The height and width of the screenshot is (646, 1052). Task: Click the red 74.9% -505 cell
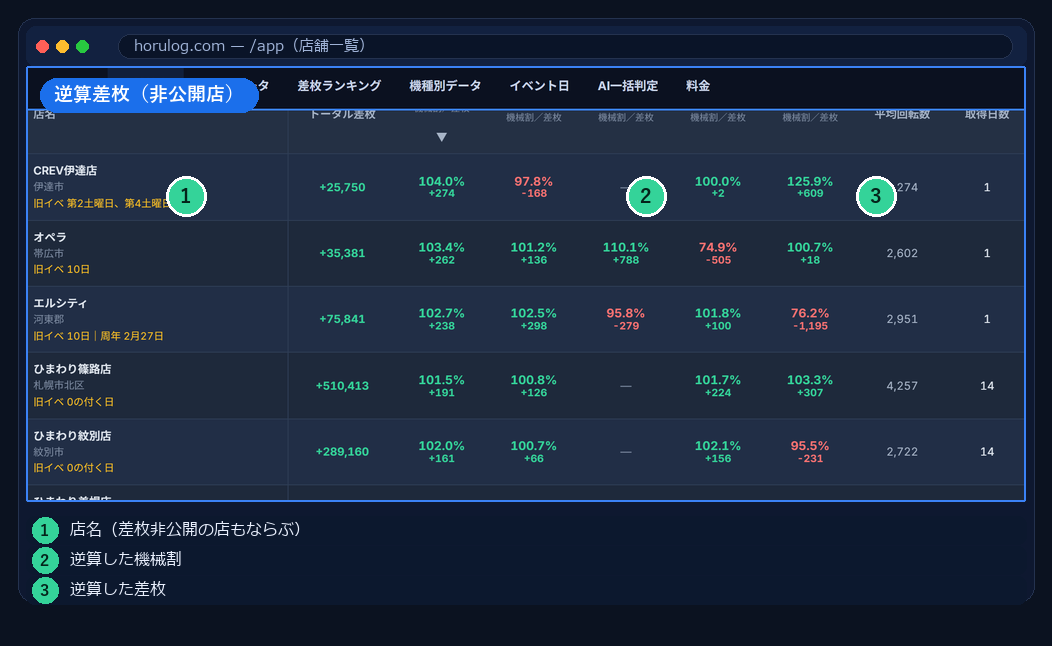point(718,253)
